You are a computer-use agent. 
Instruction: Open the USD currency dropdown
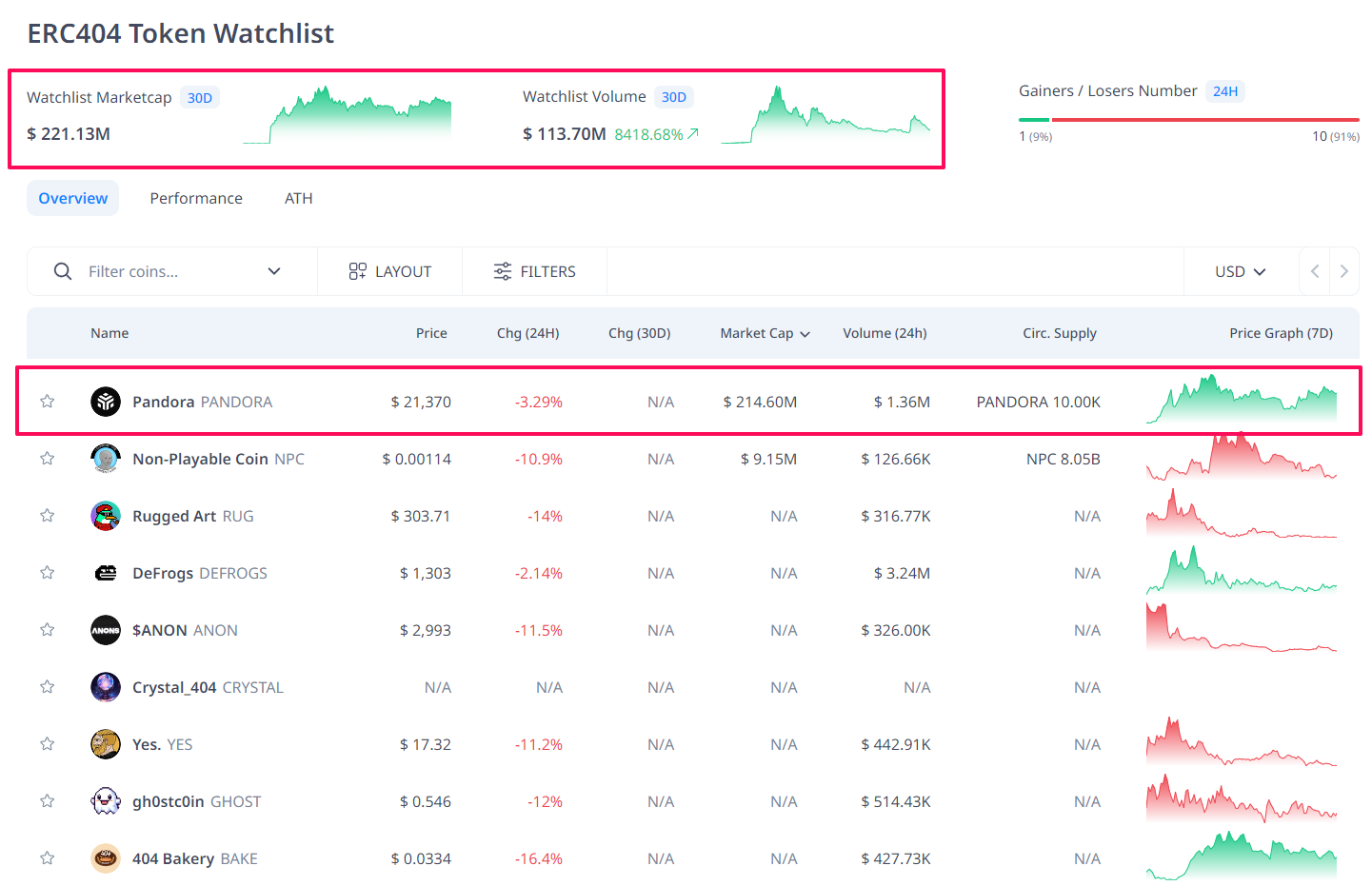1240,271
